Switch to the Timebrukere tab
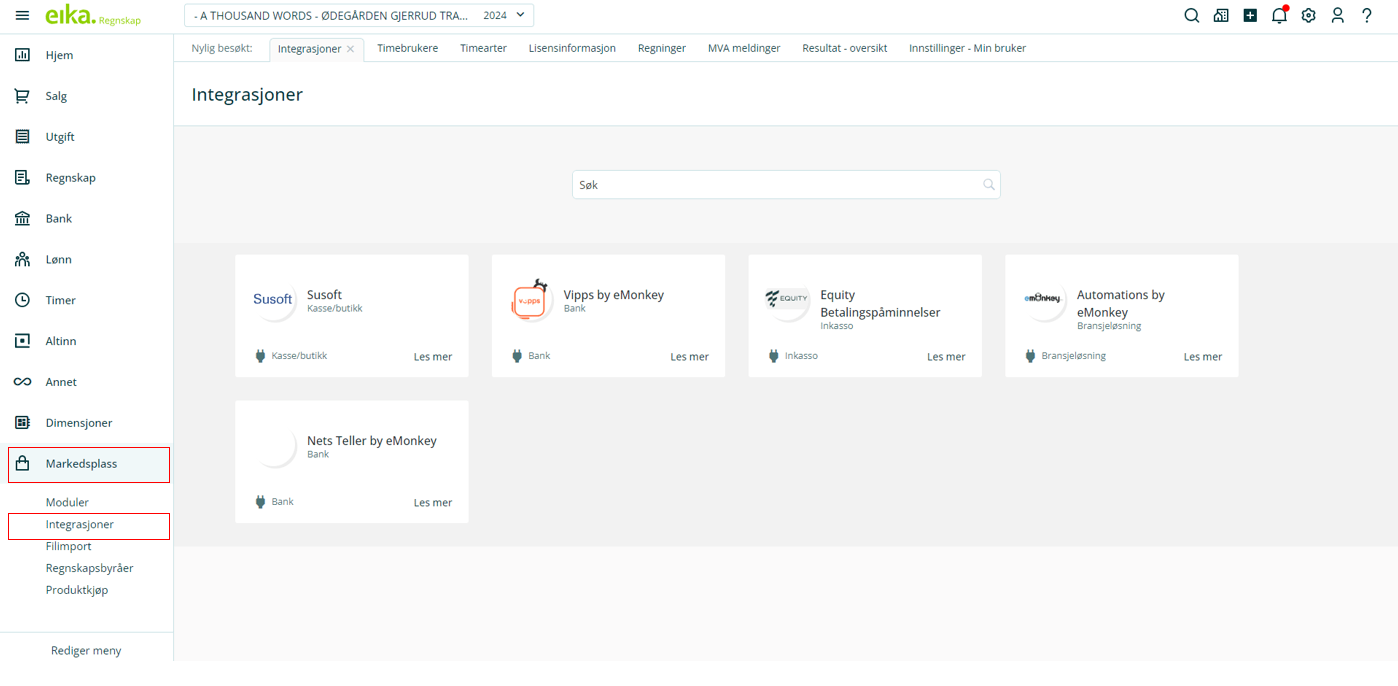1398x686 pixels. [407, 48]
